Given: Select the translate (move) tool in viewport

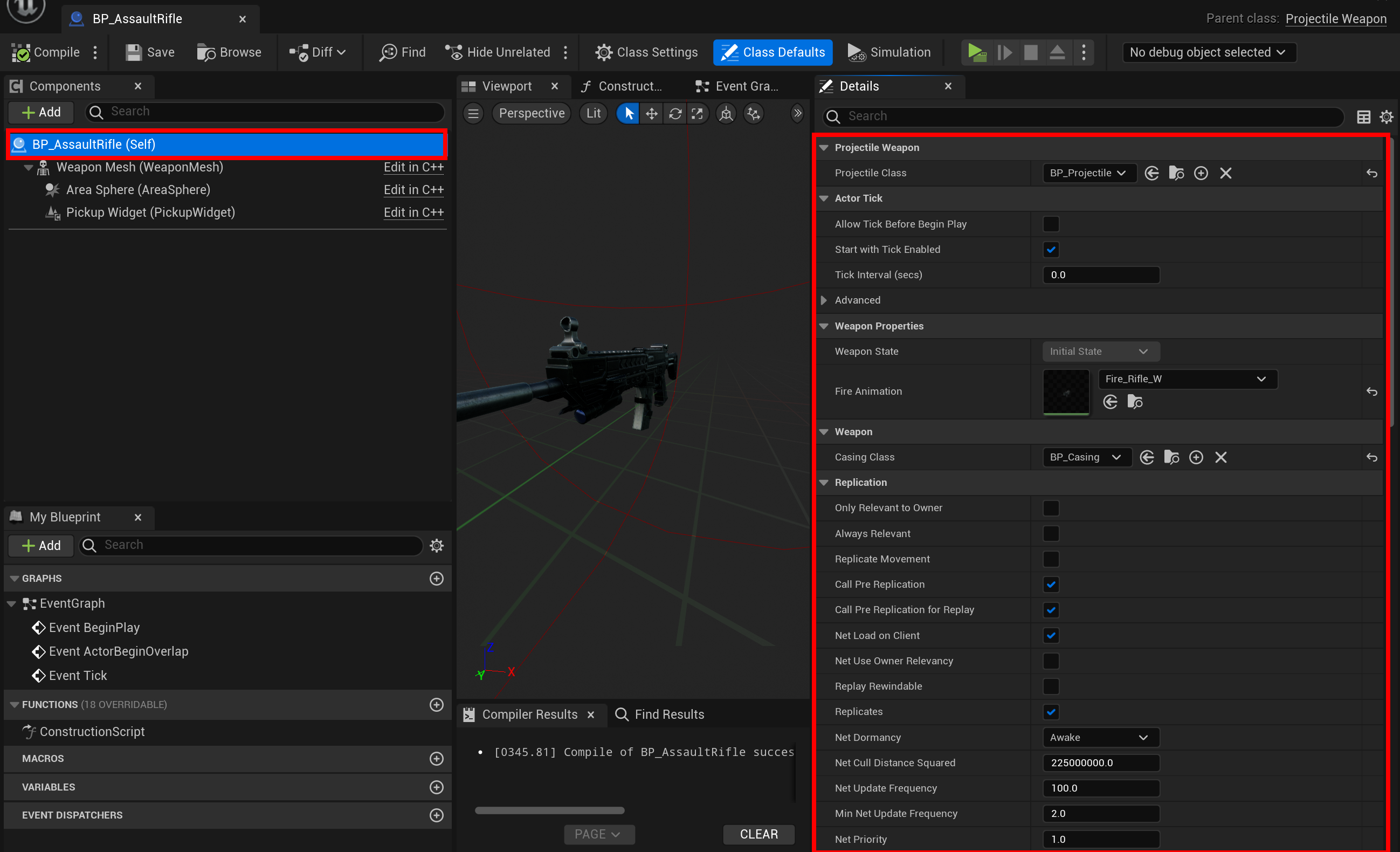Looking at the screenshot, I should pyautogui.click(x=652, y=114).
